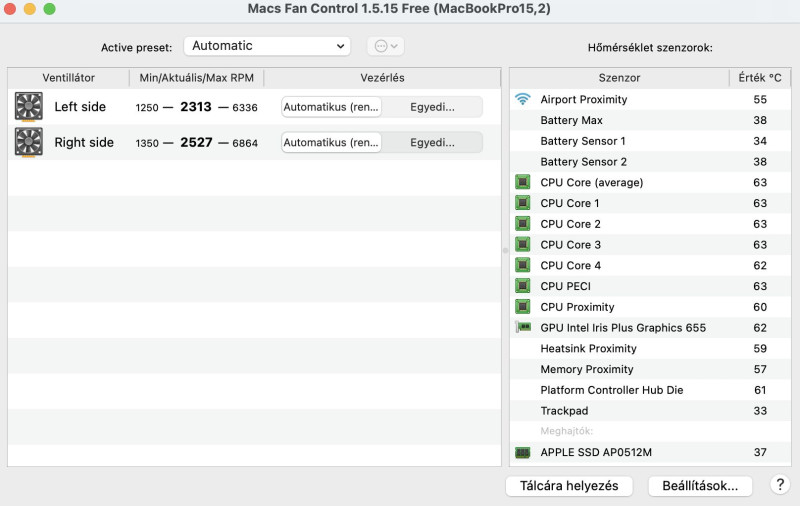The image size is (800, 506).
Task: Click the Tálcára helyezés button
Action: click(x=569, y=486)
